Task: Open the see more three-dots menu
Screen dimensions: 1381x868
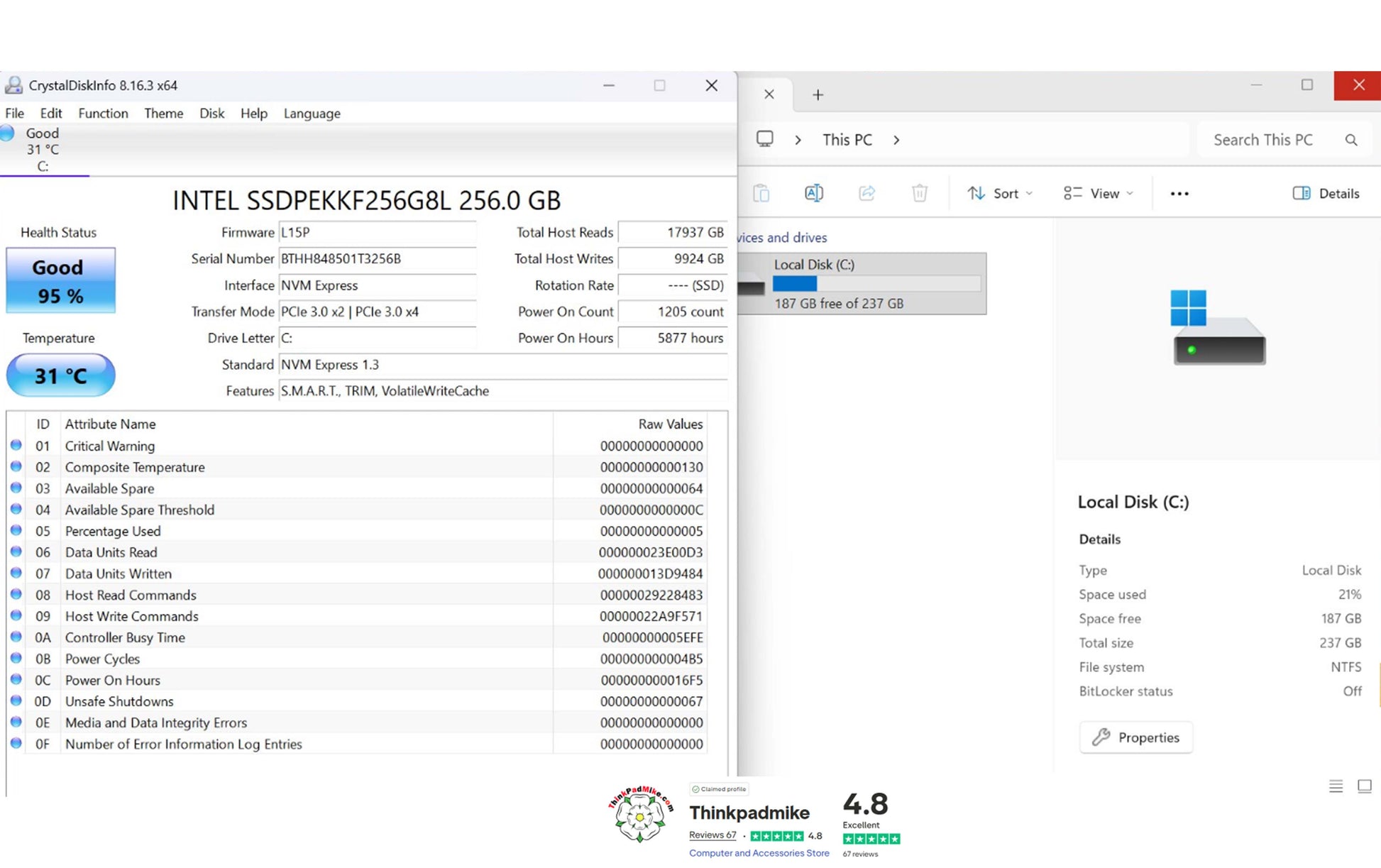Action: tap(1179, 194)
